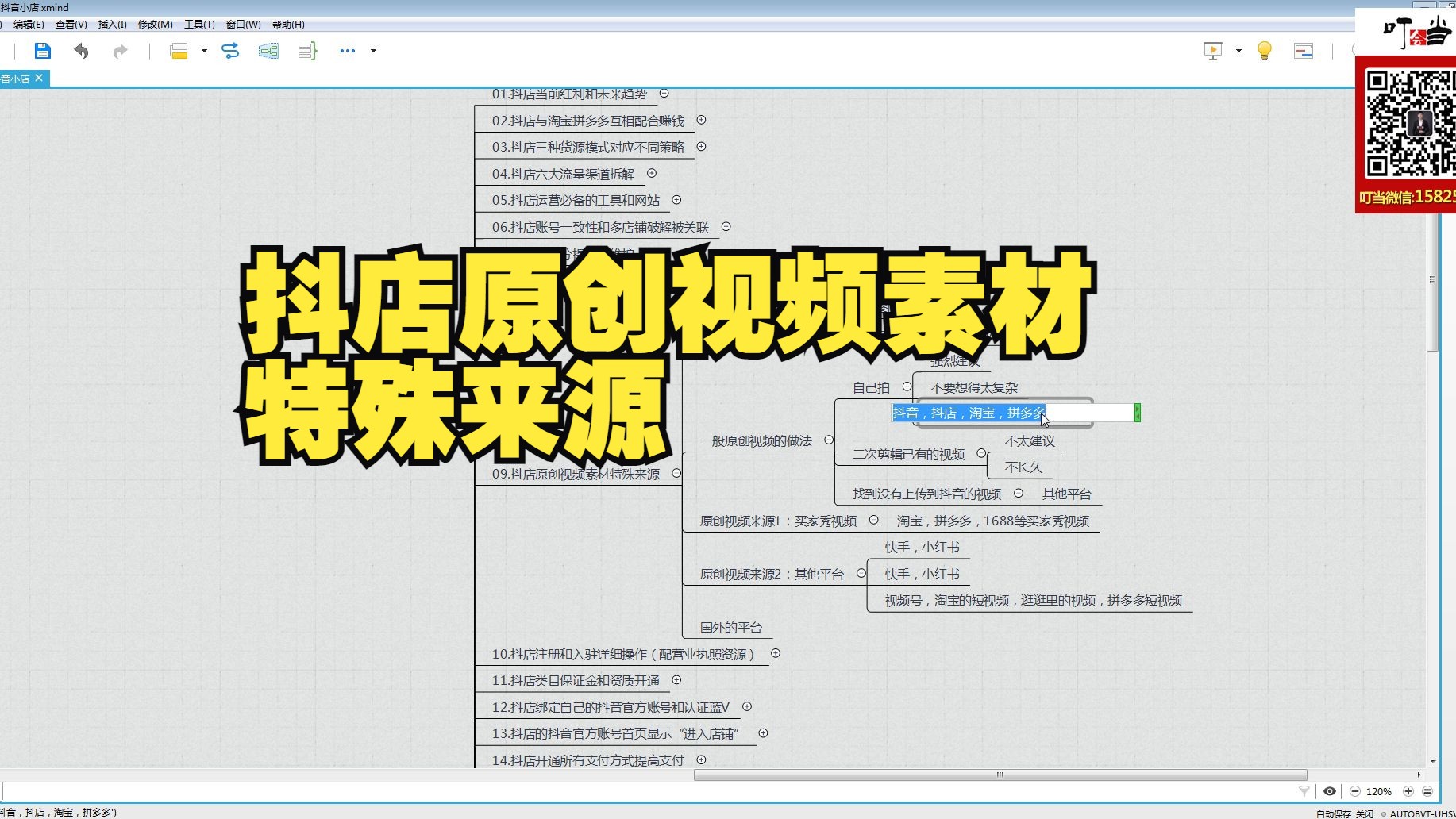
Task: Click the 120% zoom level value
Action: coord(1379,792)
